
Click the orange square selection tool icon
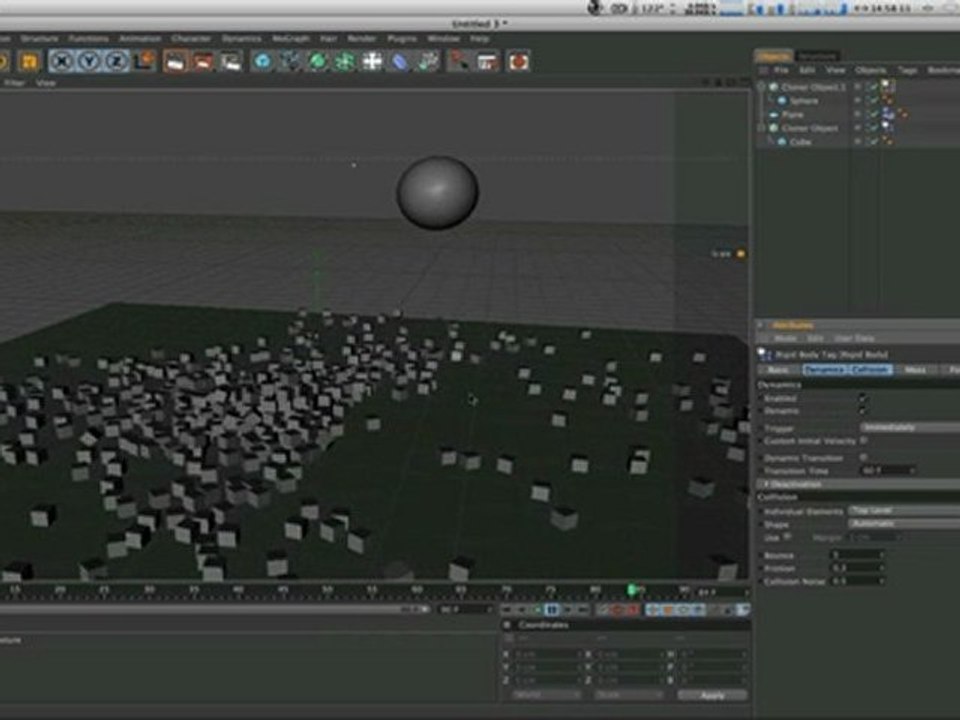click(28, 61)
